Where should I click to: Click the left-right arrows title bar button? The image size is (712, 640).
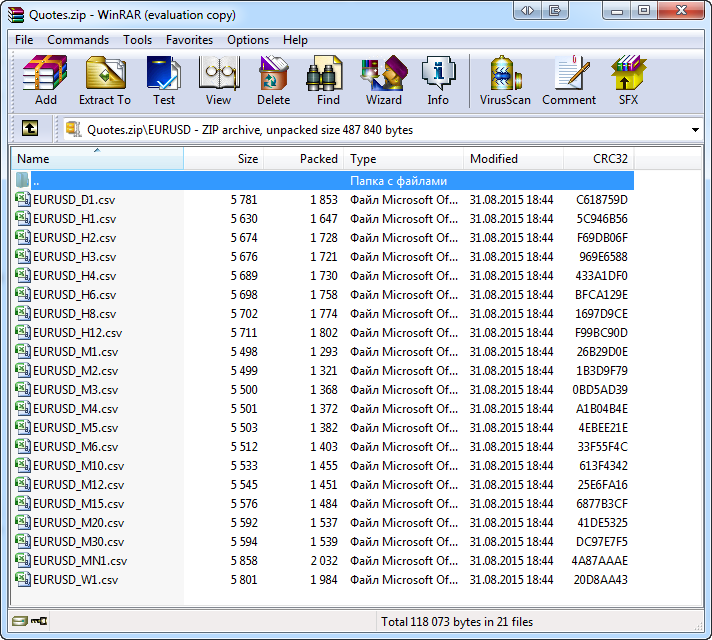(x=527, y=10)
